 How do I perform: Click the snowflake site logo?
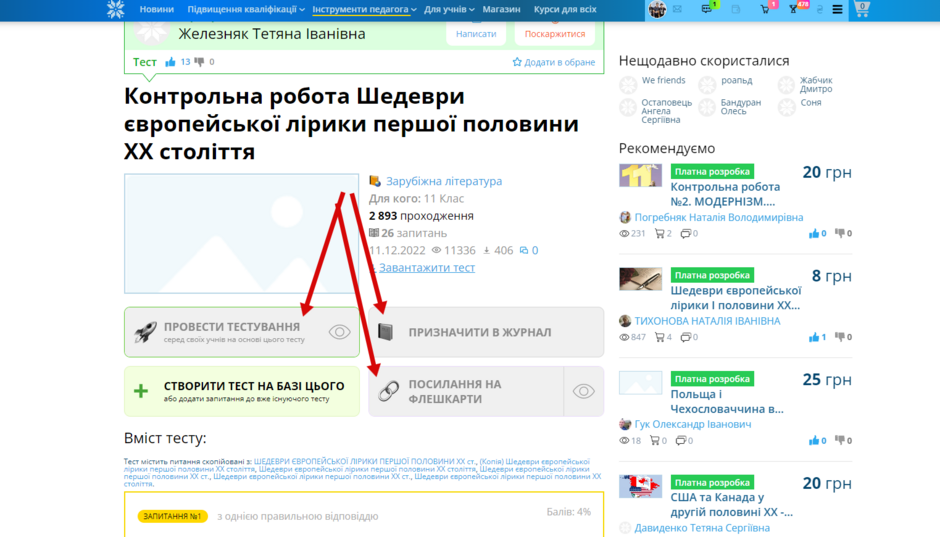115,9
